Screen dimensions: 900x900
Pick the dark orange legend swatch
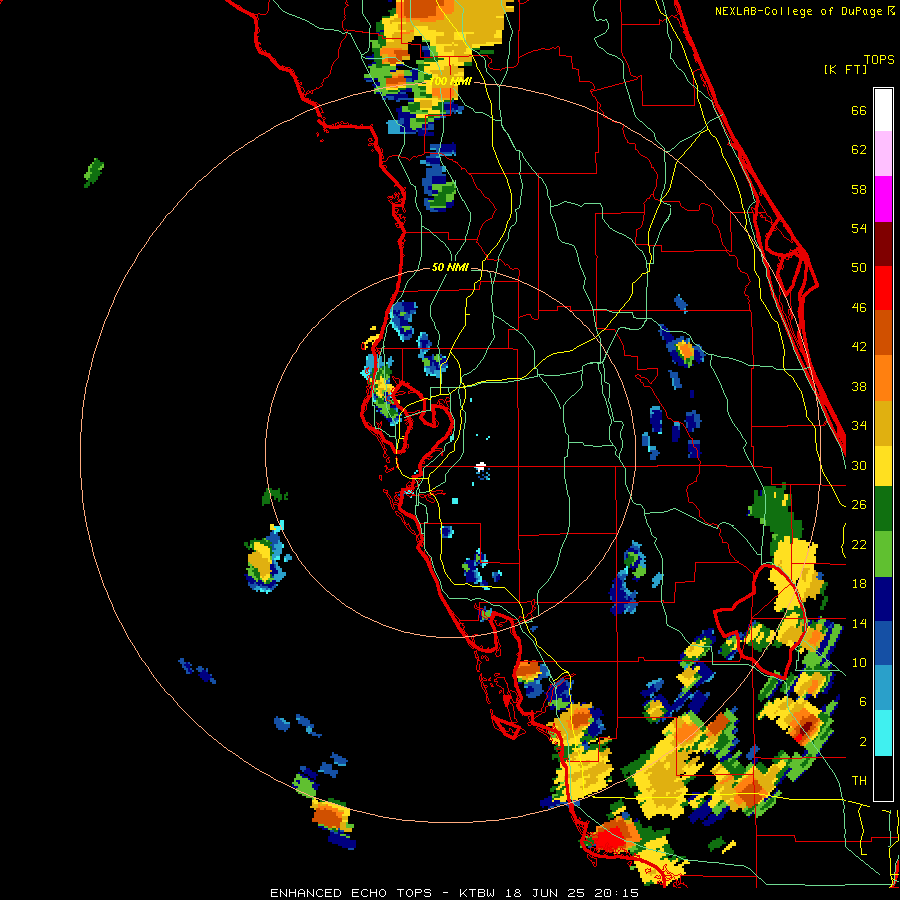pos(883,332)
